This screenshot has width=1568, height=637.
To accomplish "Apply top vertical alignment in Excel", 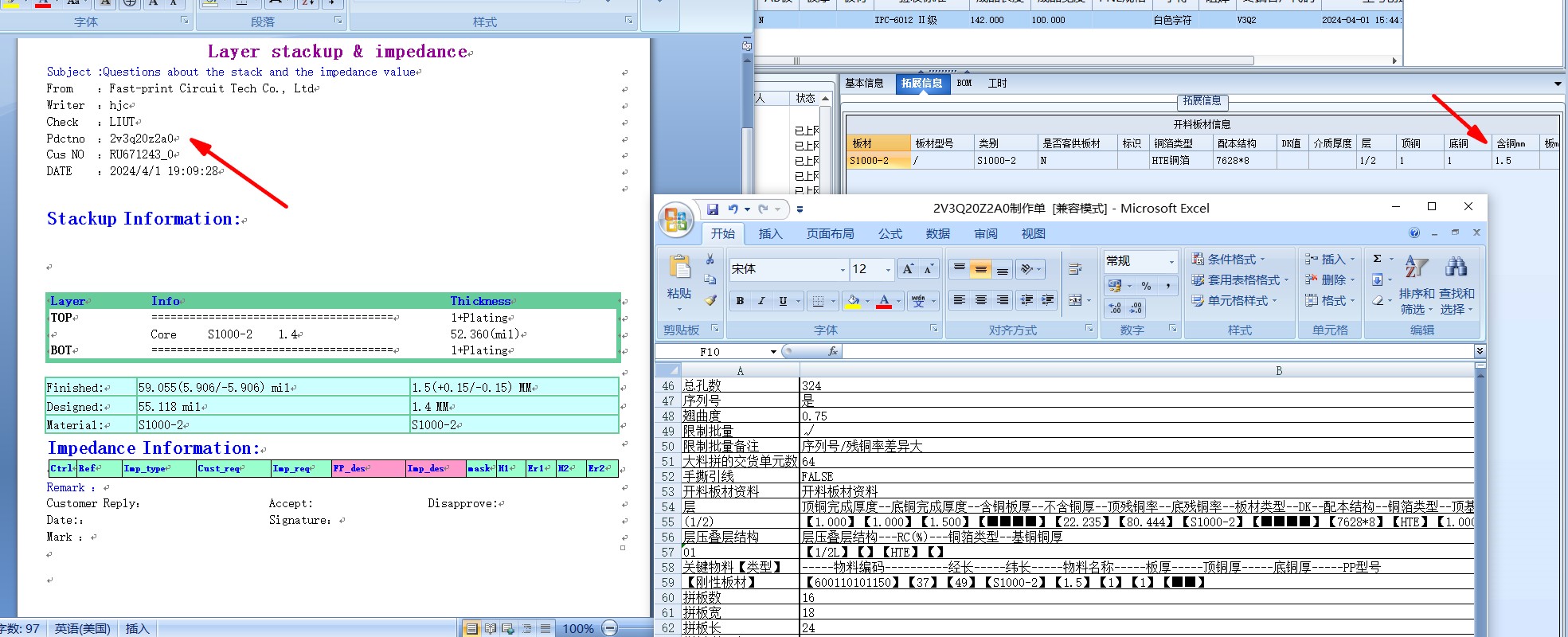I will [x=960, y=269].
